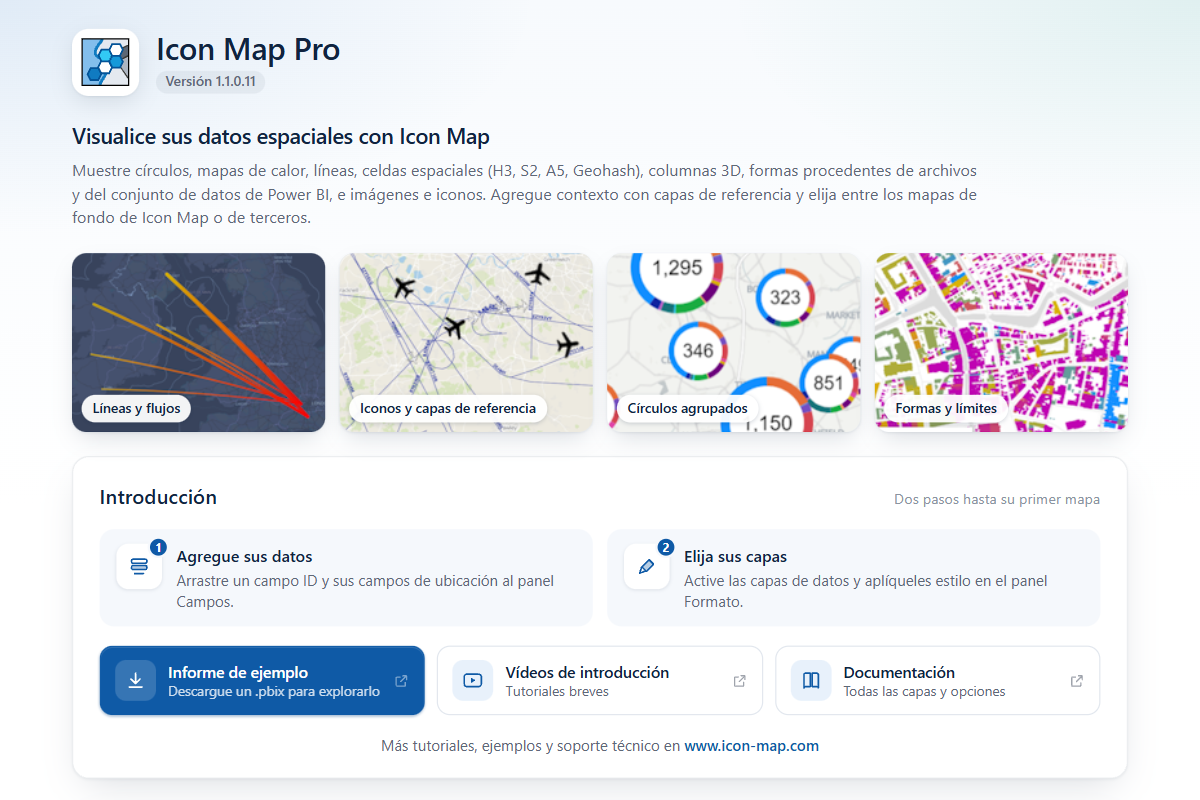Image resolution: width=1200 pixels, height=800 pixels.
Task: Click the layers icon beside Agregue sus datos
Action: (x=139, y=566)
